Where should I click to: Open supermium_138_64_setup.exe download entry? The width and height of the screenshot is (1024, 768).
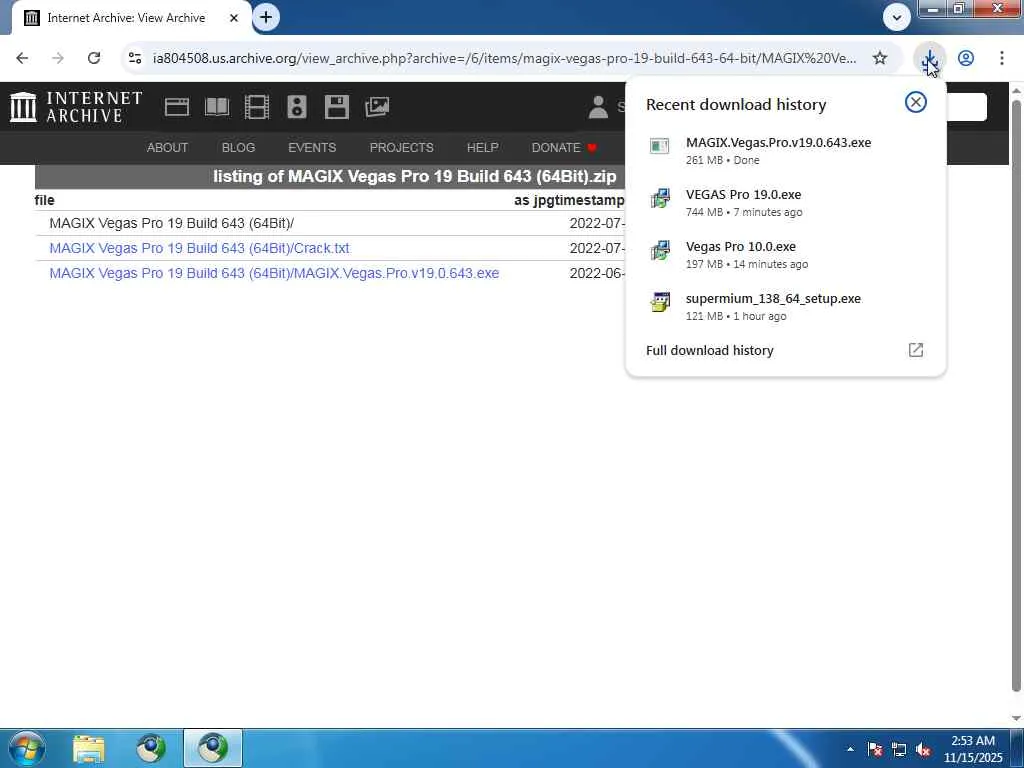786,307
